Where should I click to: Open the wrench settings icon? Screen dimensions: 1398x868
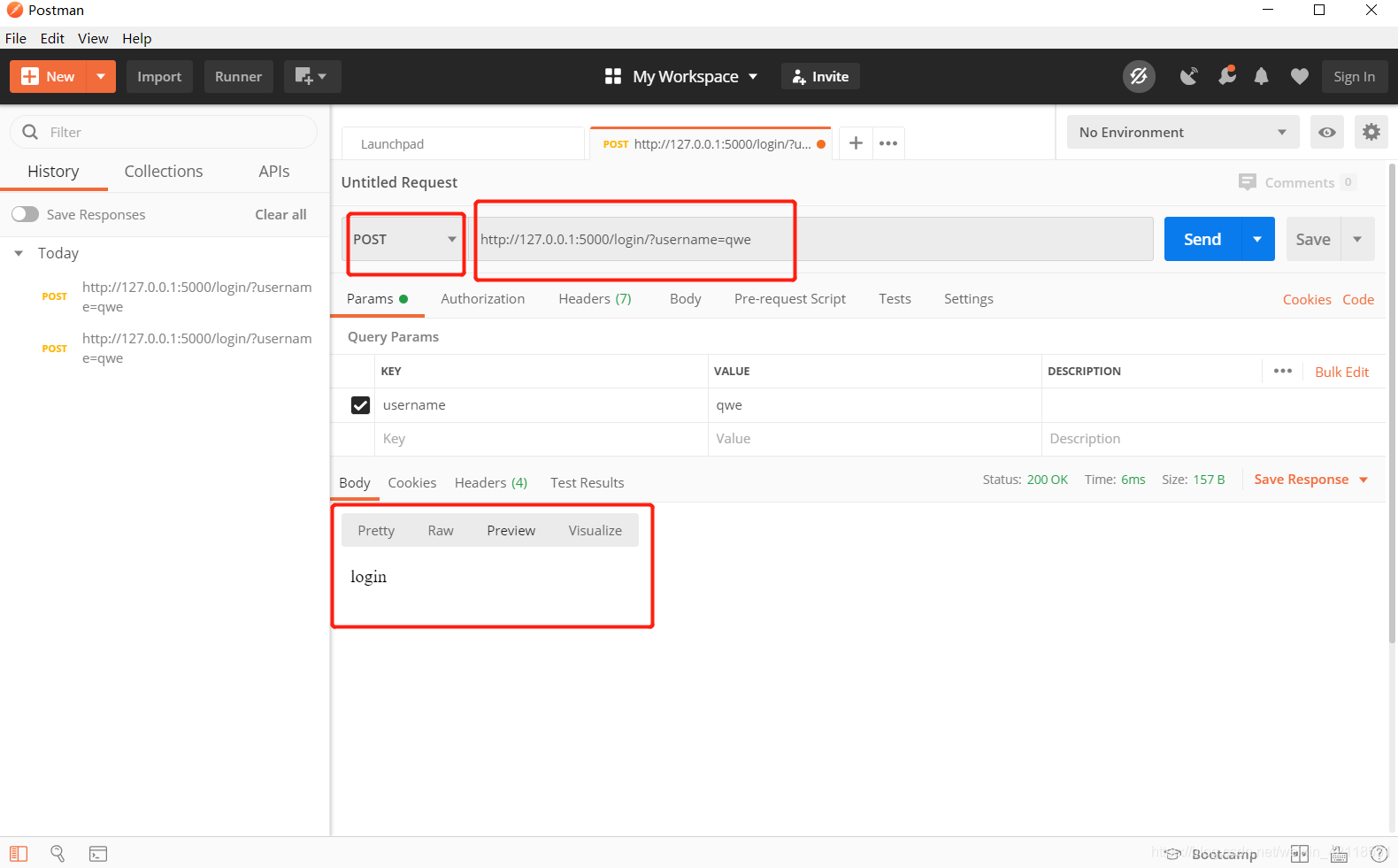click(x=1226, y=77)
